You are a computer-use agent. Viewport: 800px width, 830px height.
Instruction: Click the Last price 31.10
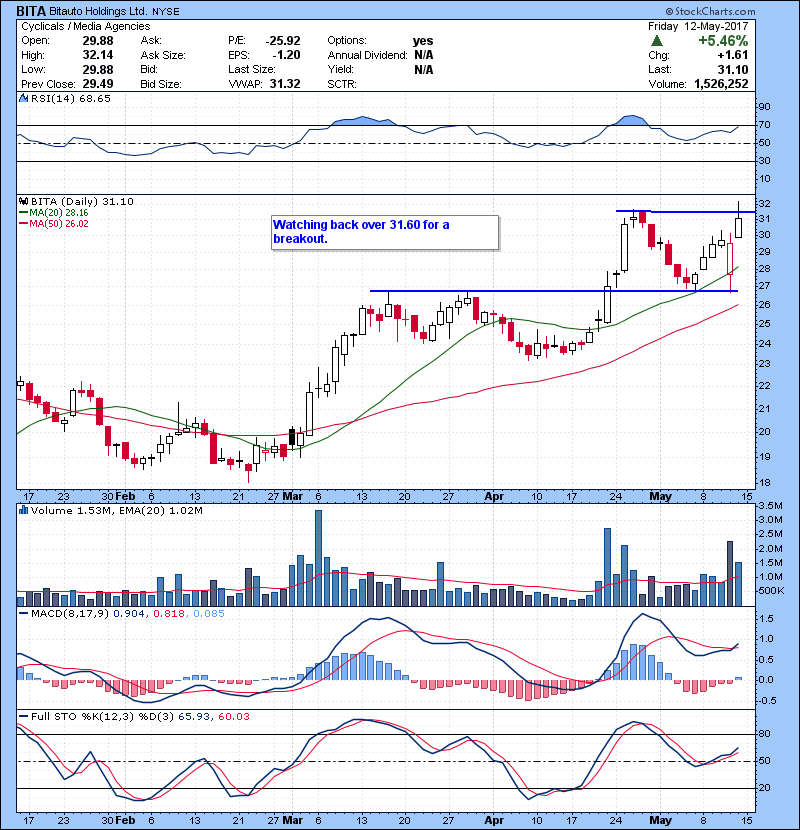733,69
